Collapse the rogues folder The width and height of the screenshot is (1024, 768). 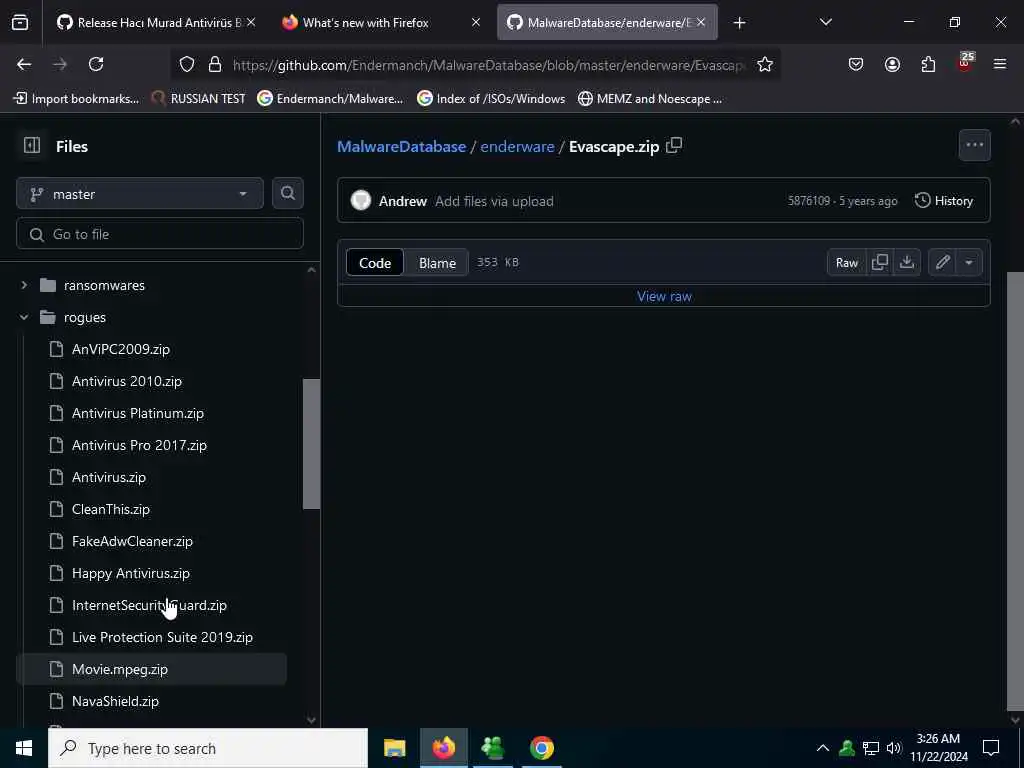pyautogui.click(x=24, y=317)
